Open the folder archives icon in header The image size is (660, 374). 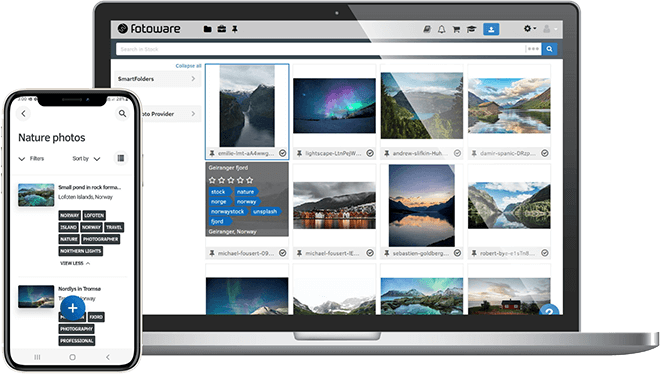coord(207,29)
